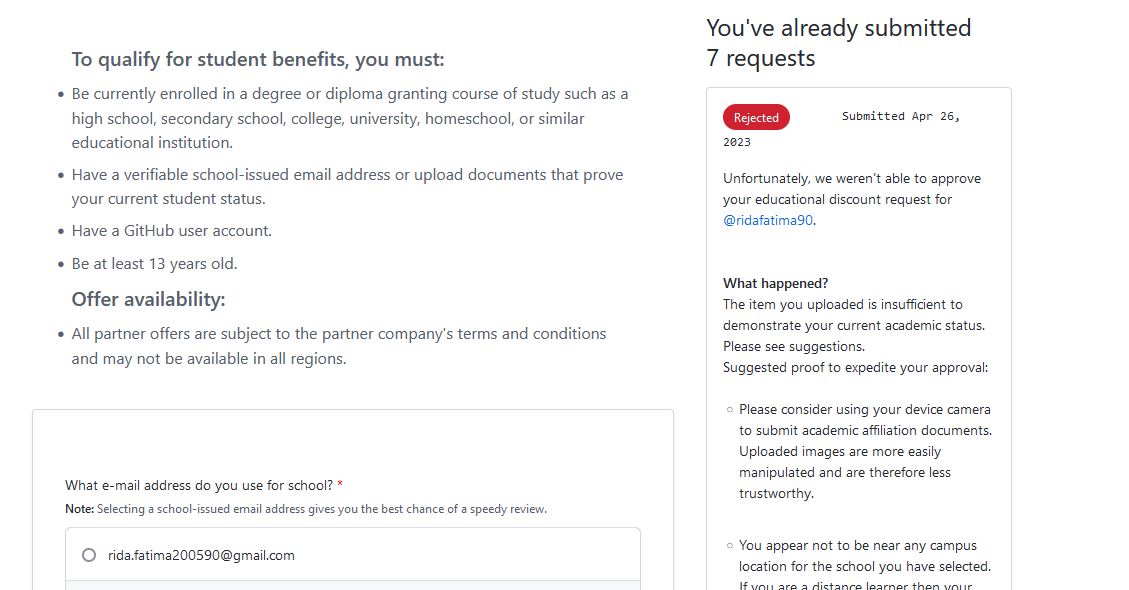Viewport: 1129px width, 590px height.
Task: Click the "Have a GitHub user account" bullet
Action: pos(171,231)
